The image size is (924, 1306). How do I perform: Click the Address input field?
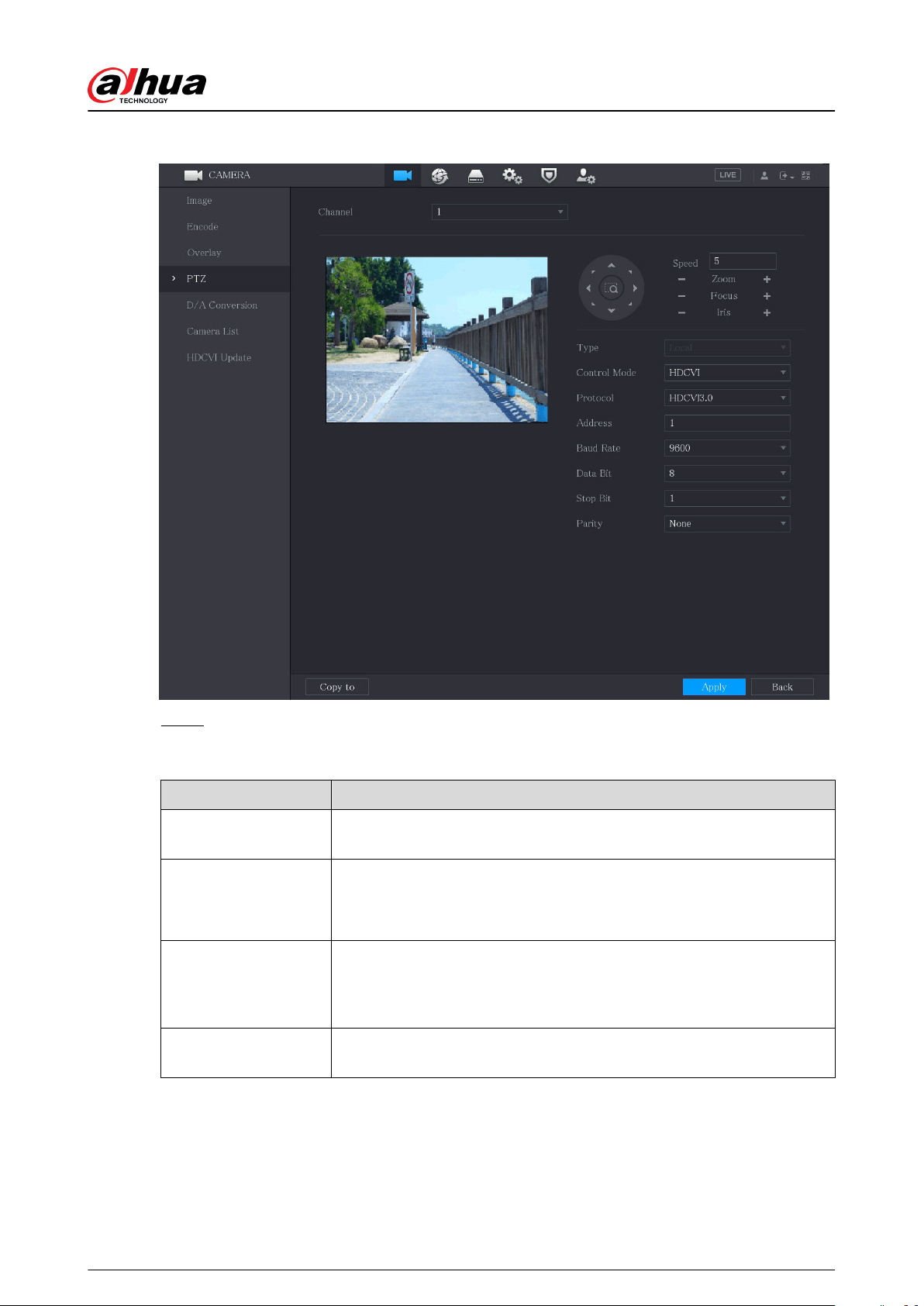pyautogui.click(x=727, y=423)
